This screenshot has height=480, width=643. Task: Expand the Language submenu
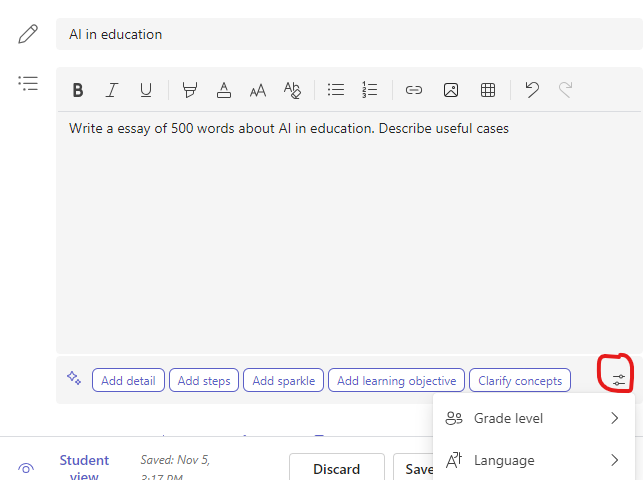pos(533,460)
